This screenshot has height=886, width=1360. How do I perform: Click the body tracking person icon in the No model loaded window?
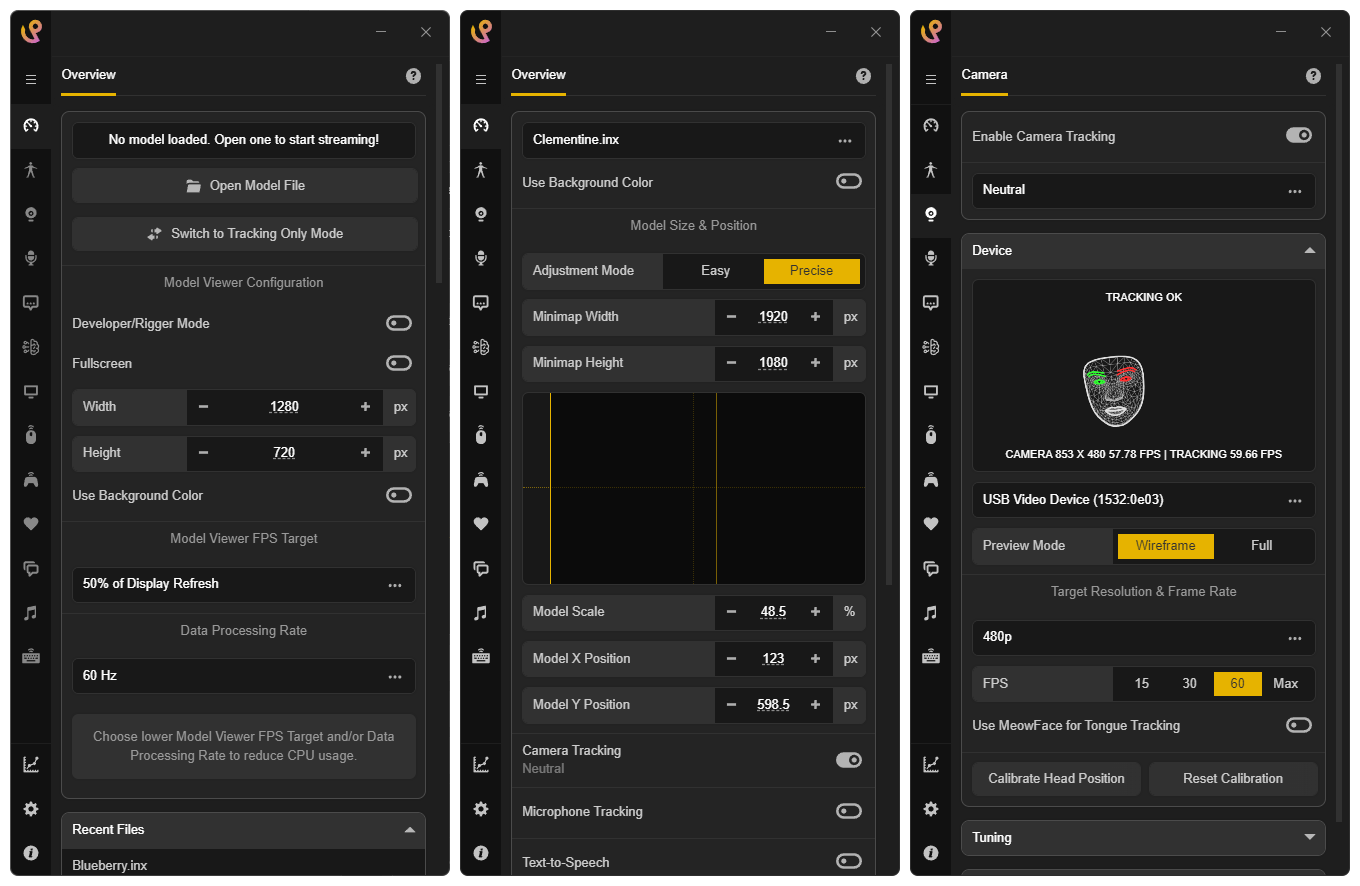[31, 170]
